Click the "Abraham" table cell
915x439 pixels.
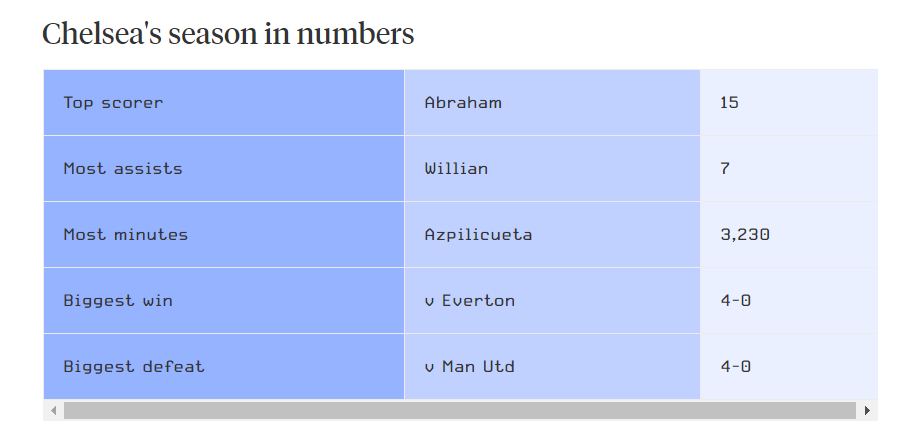(552, 103)
